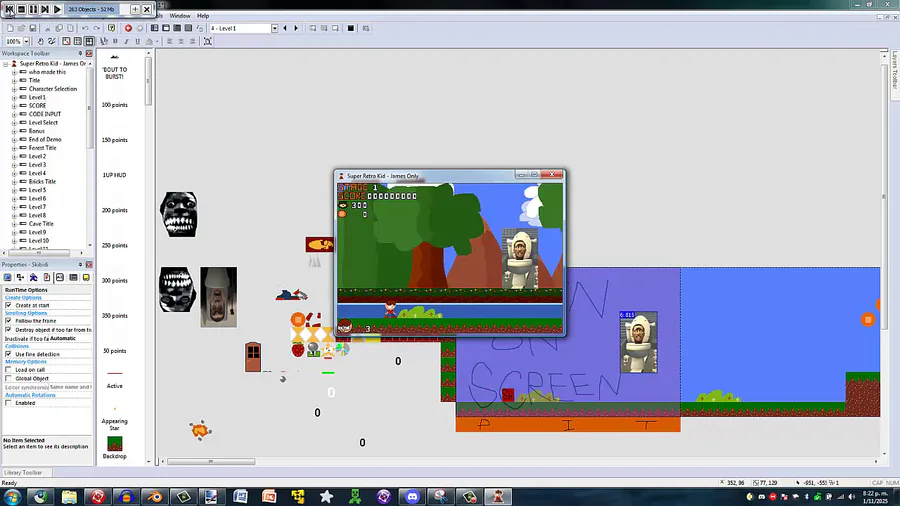This screenshot has width=900, height=506.
Task: Expand the CODE INPUT tree node
Action: tap(14, 114)
